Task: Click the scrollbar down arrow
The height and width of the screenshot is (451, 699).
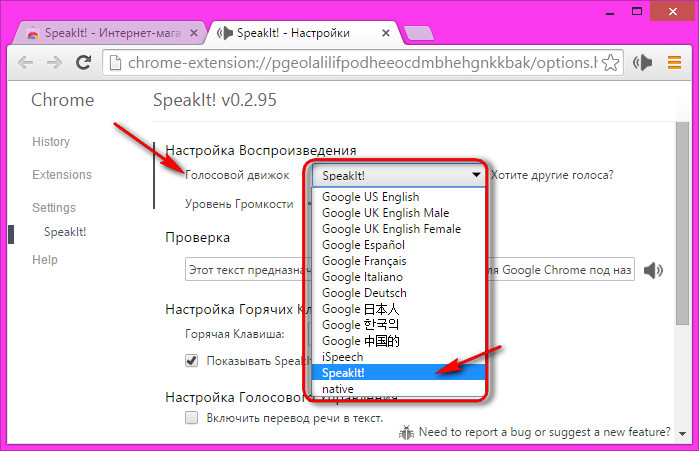Action: (683, 434)
